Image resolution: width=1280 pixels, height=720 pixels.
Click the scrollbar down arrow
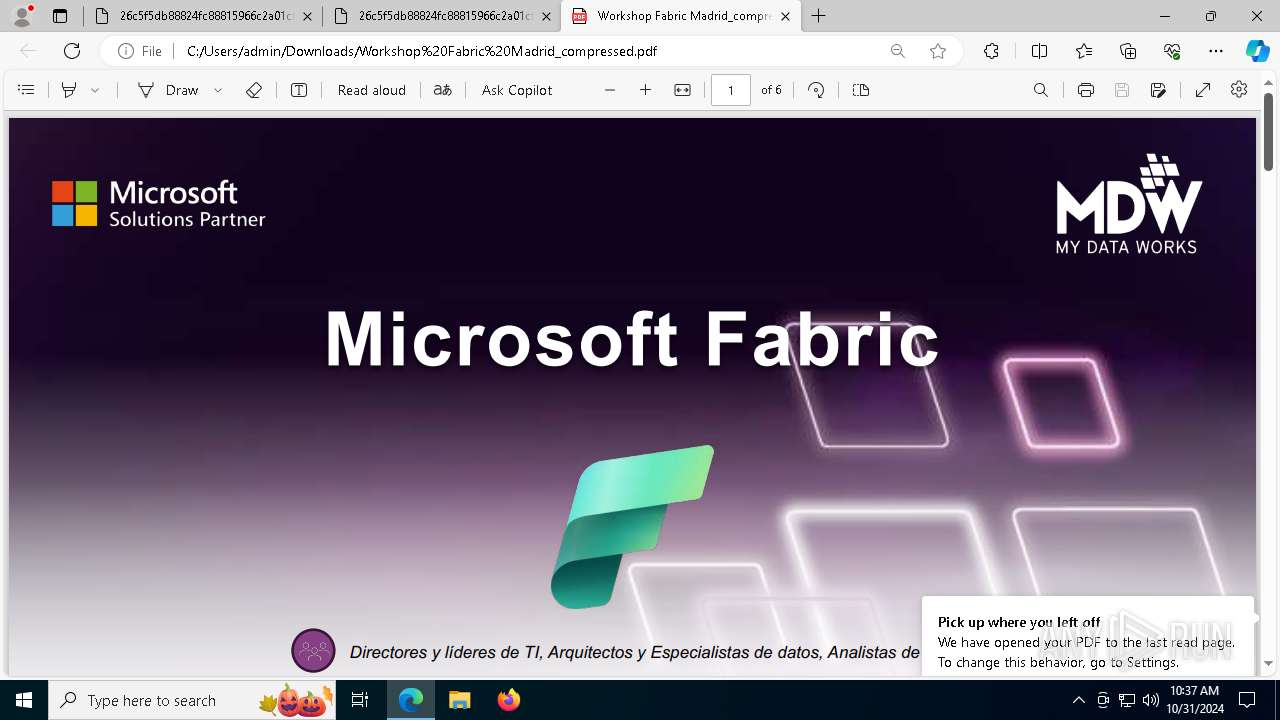point(1268,663)
